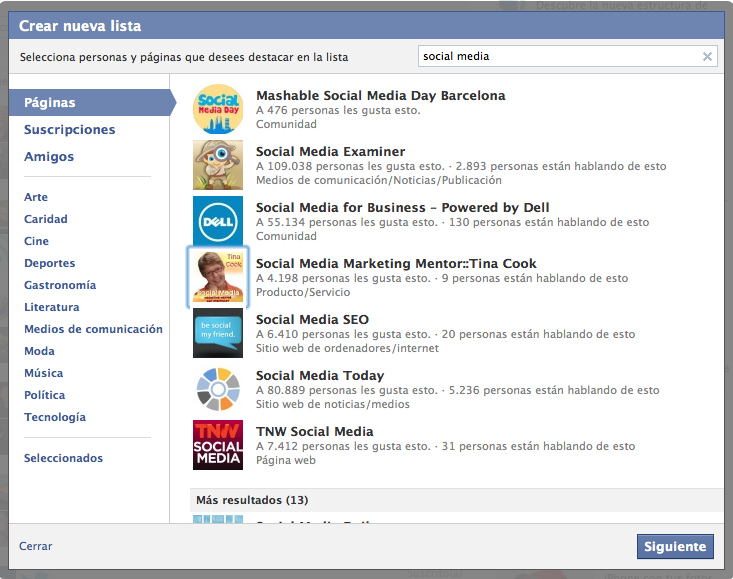
Task: Select Social Media Examiner page thumbnail
Action: (x=218, y=165)
